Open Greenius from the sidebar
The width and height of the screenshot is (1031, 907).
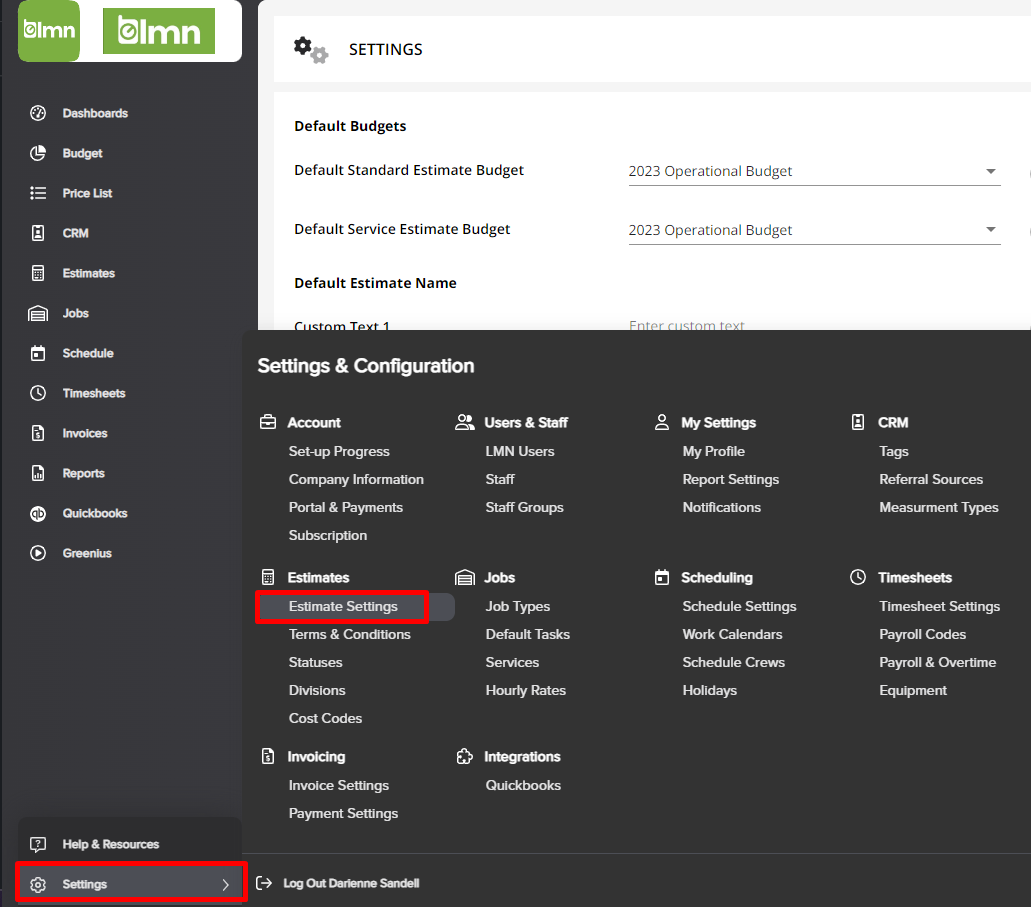[x=87, y=553]
